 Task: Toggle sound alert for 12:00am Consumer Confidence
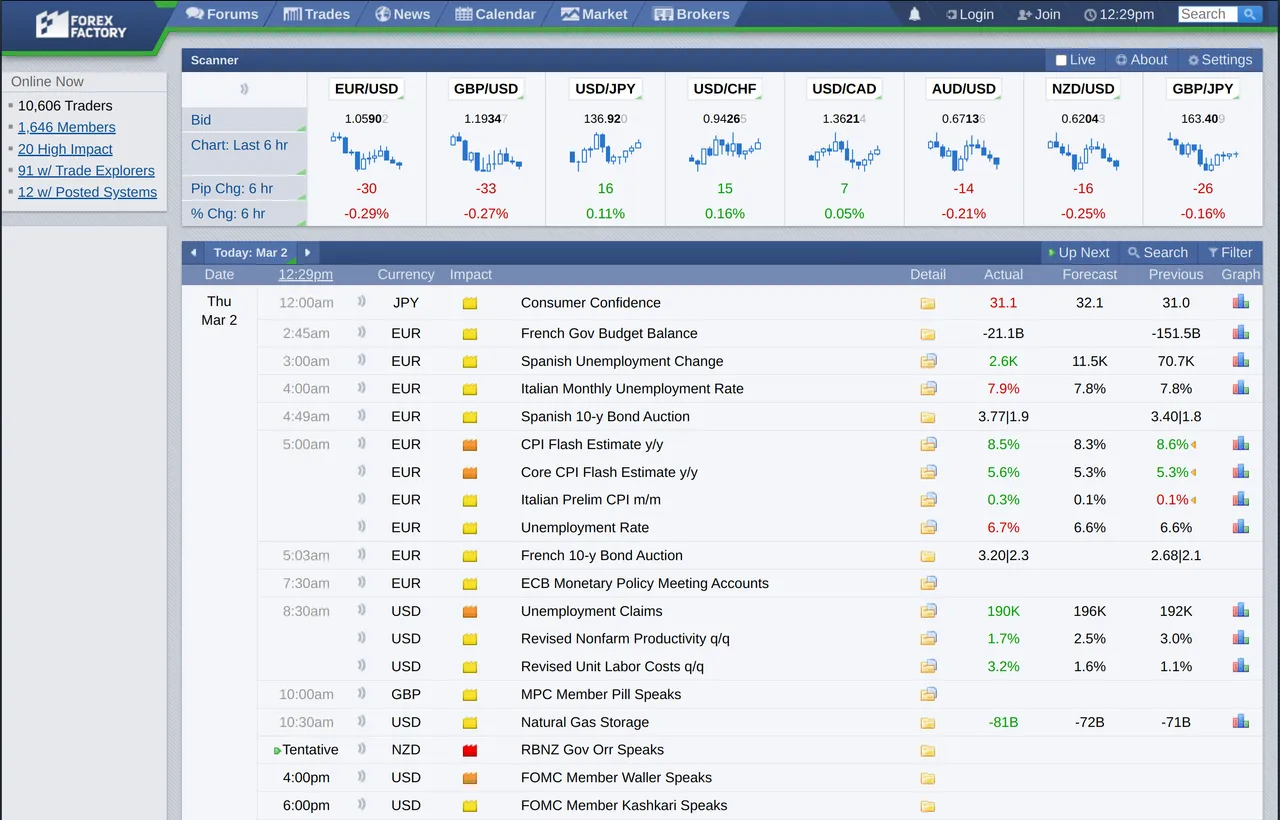tap(362, 302)
